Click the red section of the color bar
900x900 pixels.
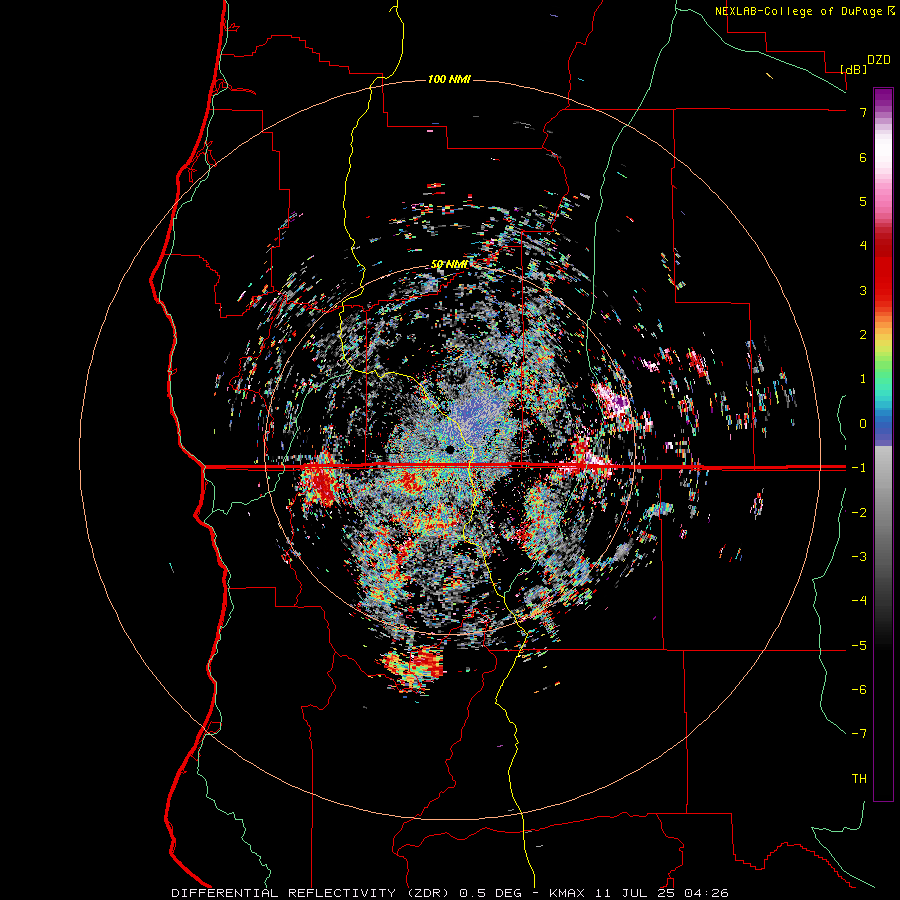pyautogui.click(x=883, y=276)
